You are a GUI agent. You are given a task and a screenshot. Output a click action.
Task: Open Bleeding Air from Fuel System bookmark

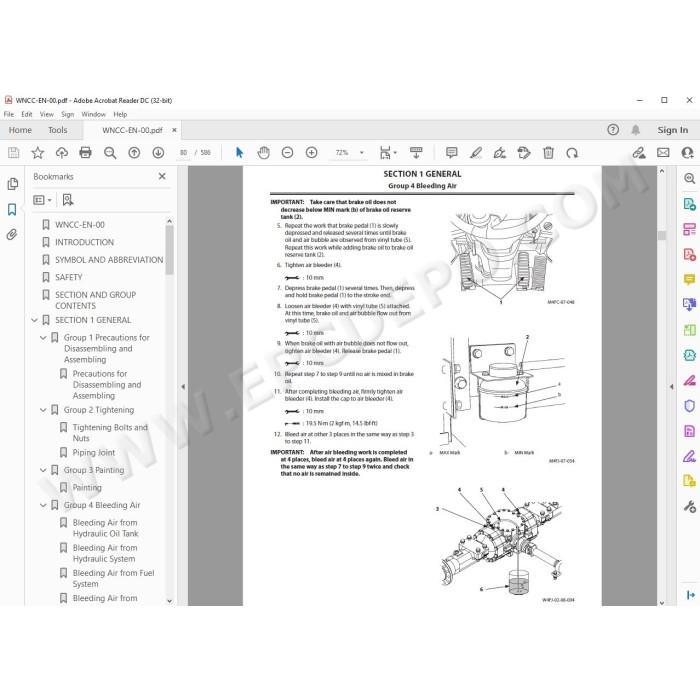click(113, 578)
